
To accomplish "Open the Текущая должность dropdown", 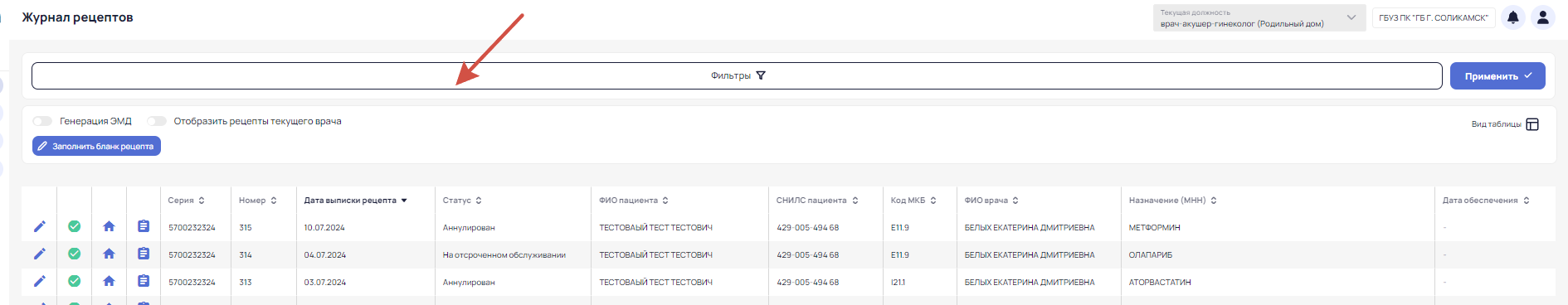I will [x=1259, y=18].
